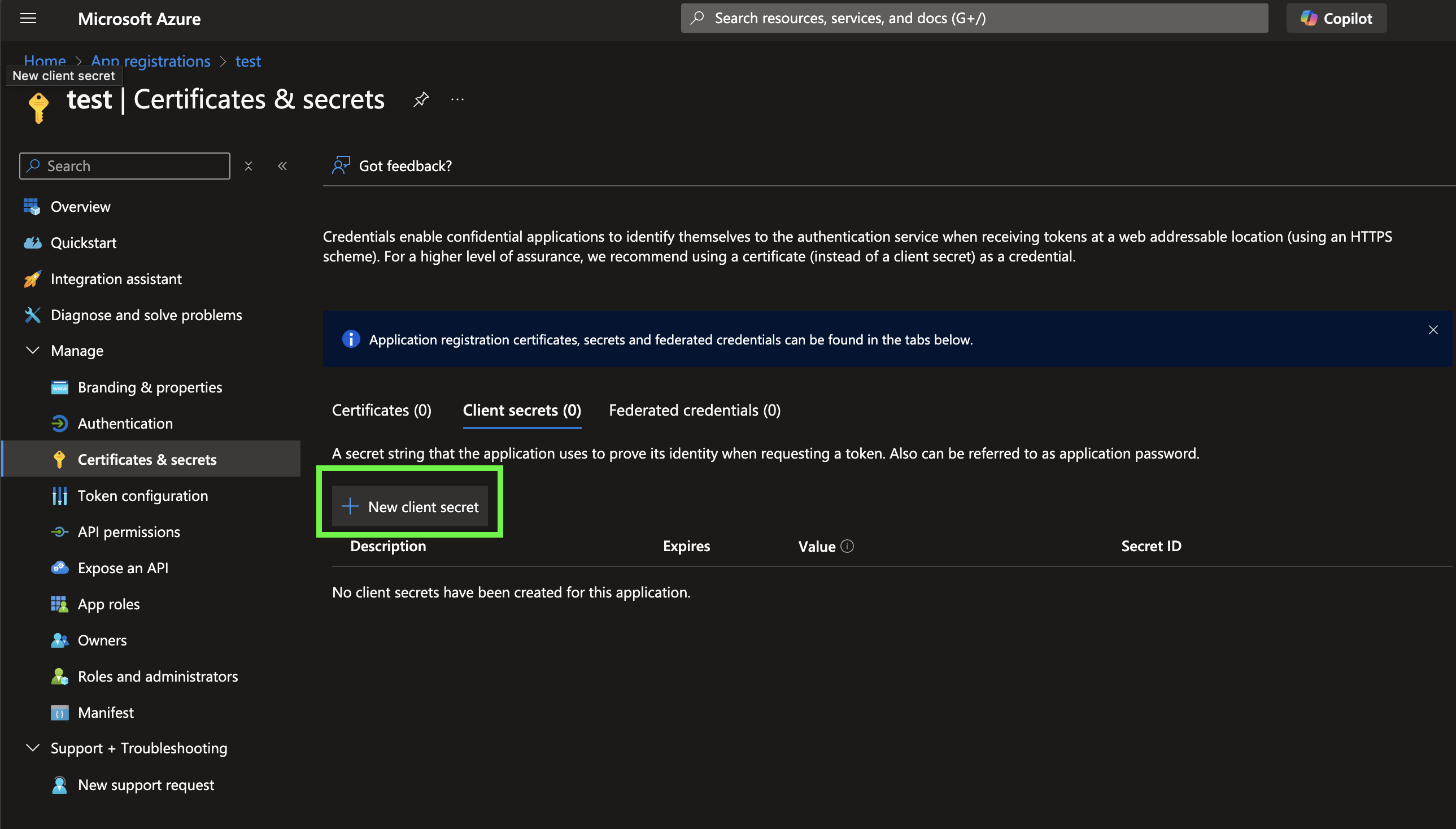Click the sidebar Search field
This screenshot has height=829, width=1456.
125,165
